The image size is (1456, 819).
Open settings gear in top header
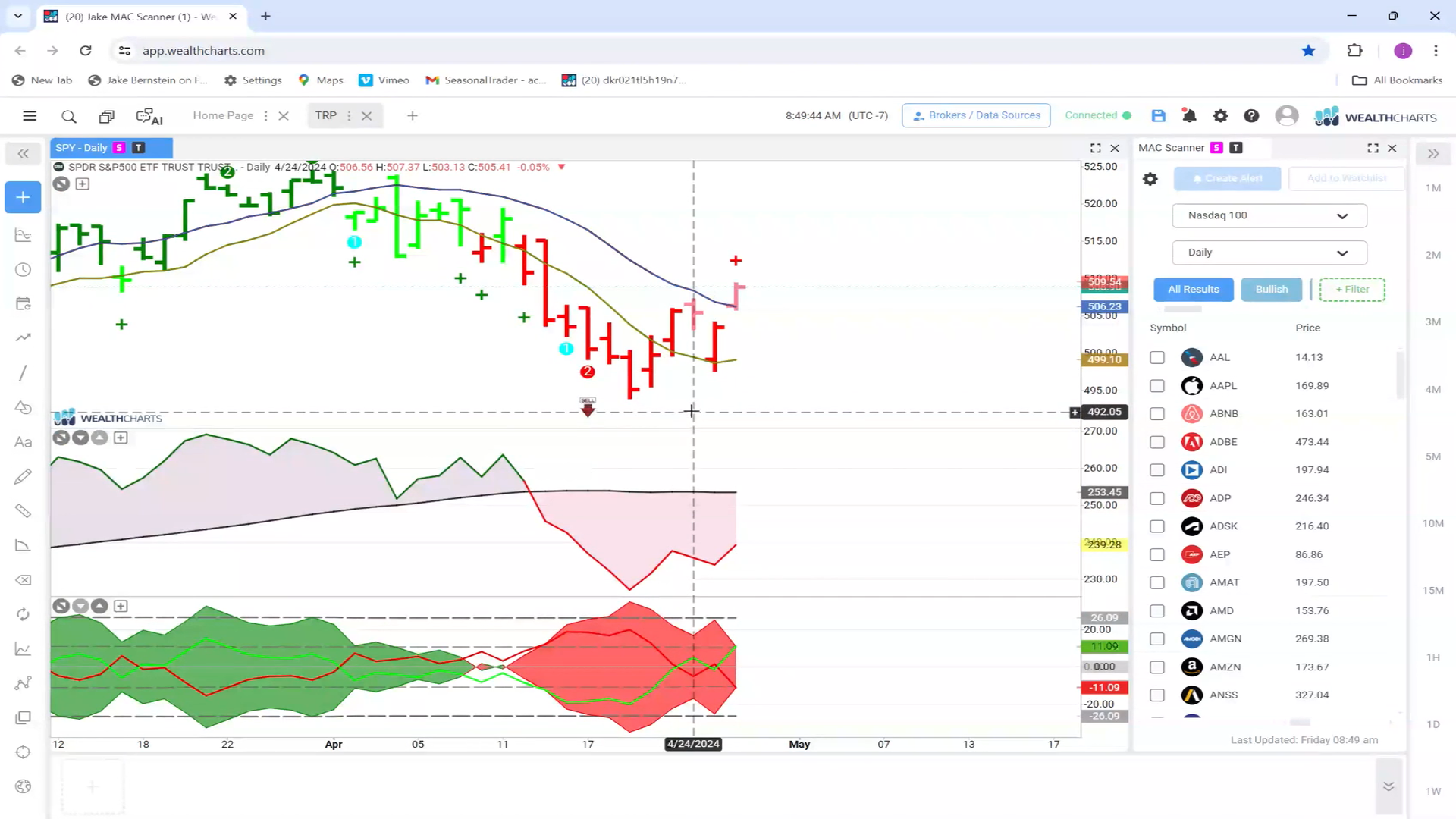pyautogui.click(x=1220, y=115)
